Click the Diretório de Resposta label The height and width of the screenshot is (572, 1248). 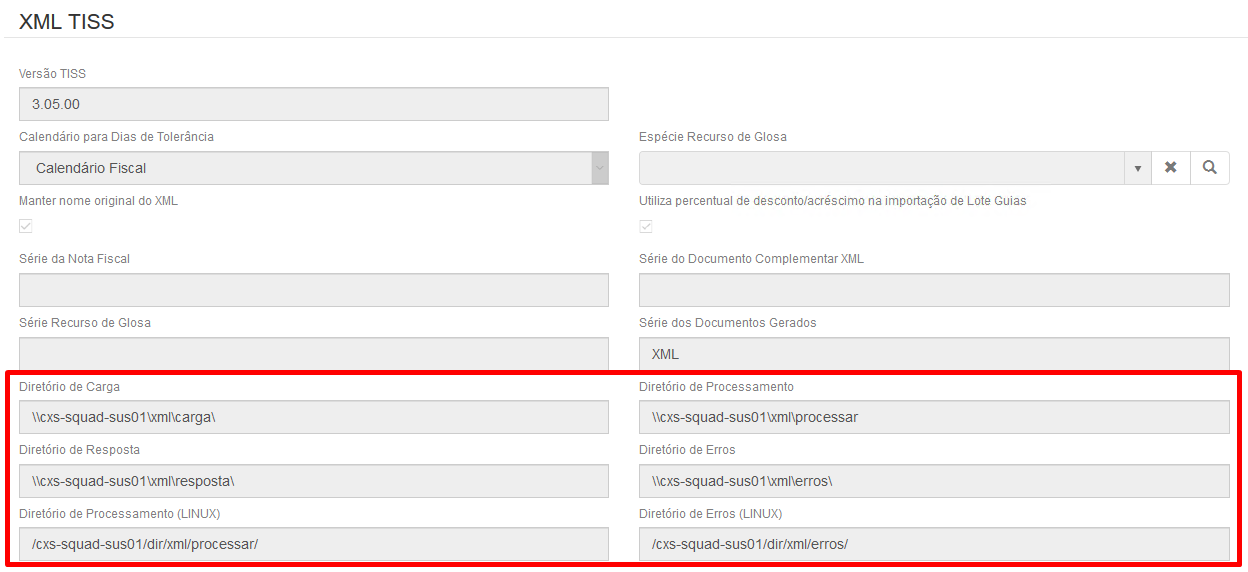[x=79, y=450]
